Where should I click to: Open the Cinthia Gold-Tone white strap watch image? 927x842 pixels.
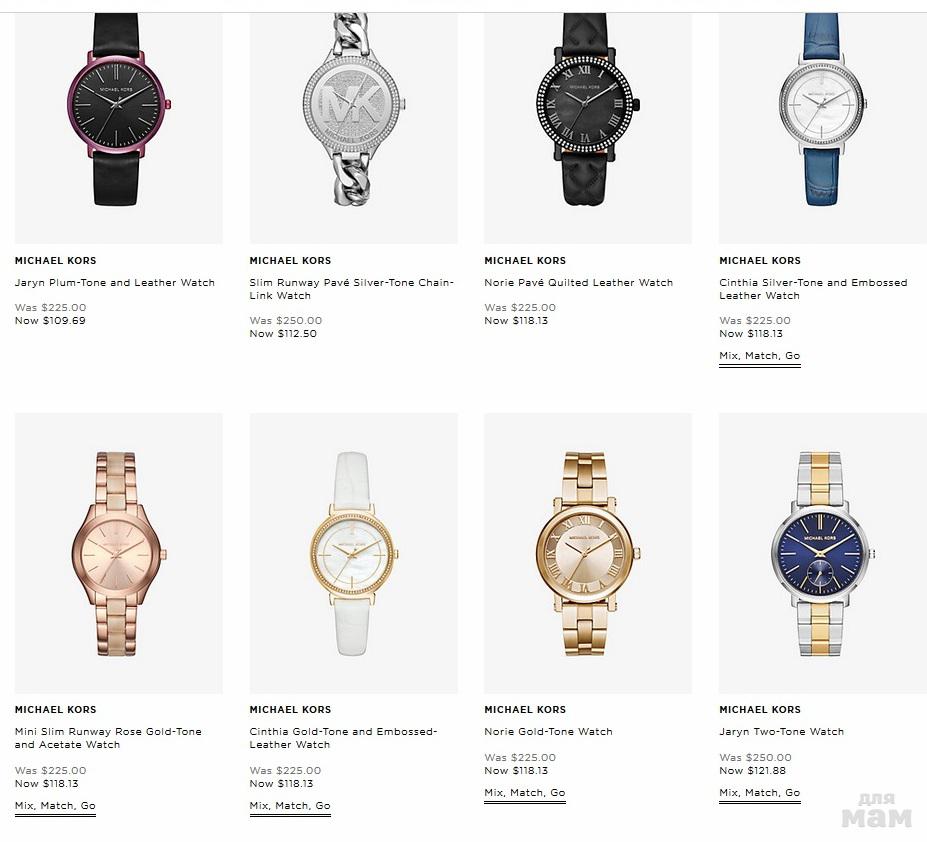coord(354,553)
